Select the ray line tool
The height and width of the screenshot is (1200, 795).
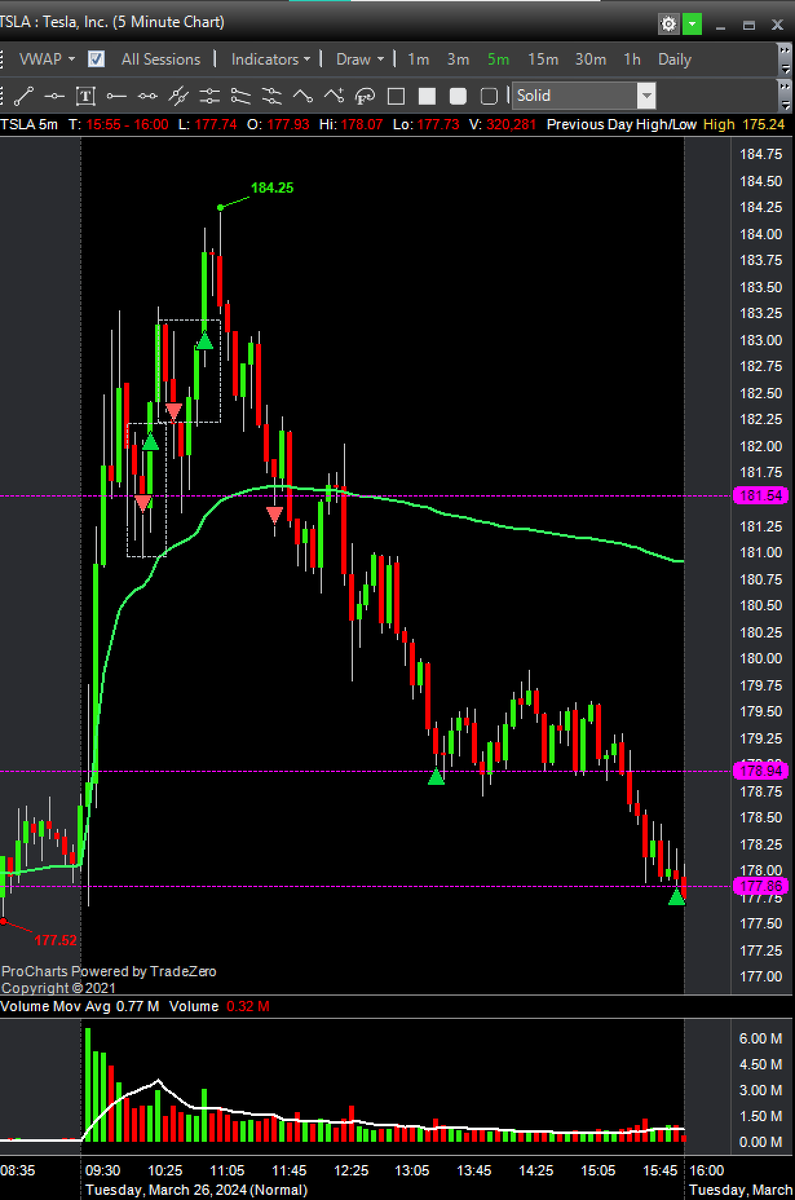117,96
